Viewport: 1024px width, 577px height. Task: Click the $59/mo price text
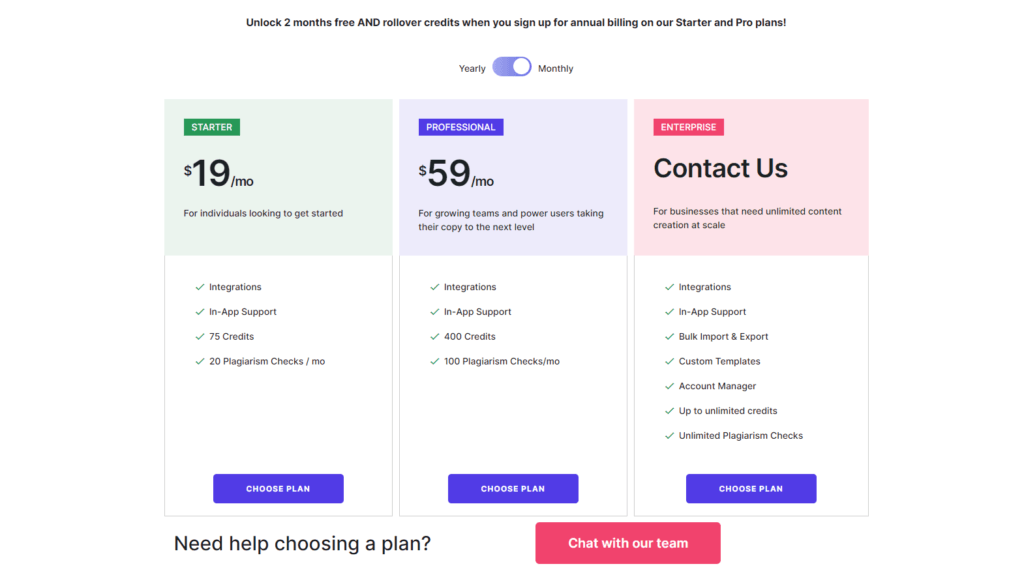[456, 174]
